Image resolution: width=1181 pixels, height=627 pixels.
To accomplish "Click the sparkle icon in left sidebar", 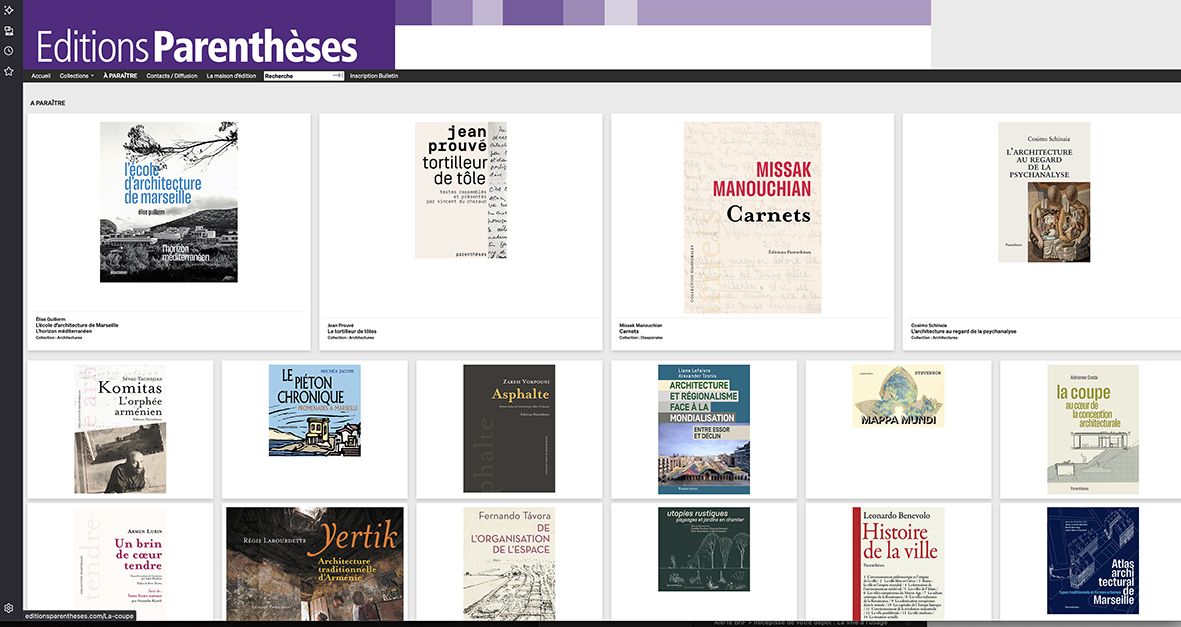I will coord(9,10).
